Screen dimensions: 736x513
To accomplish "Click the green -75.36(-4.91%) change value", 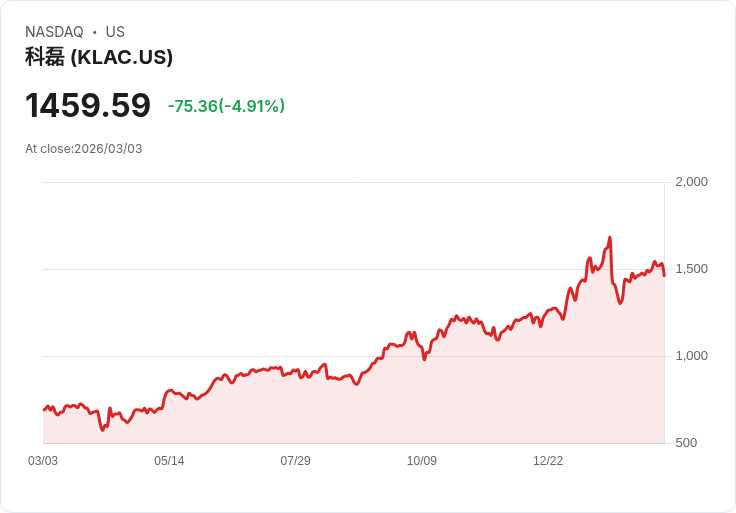I will [x=226, y=106].
